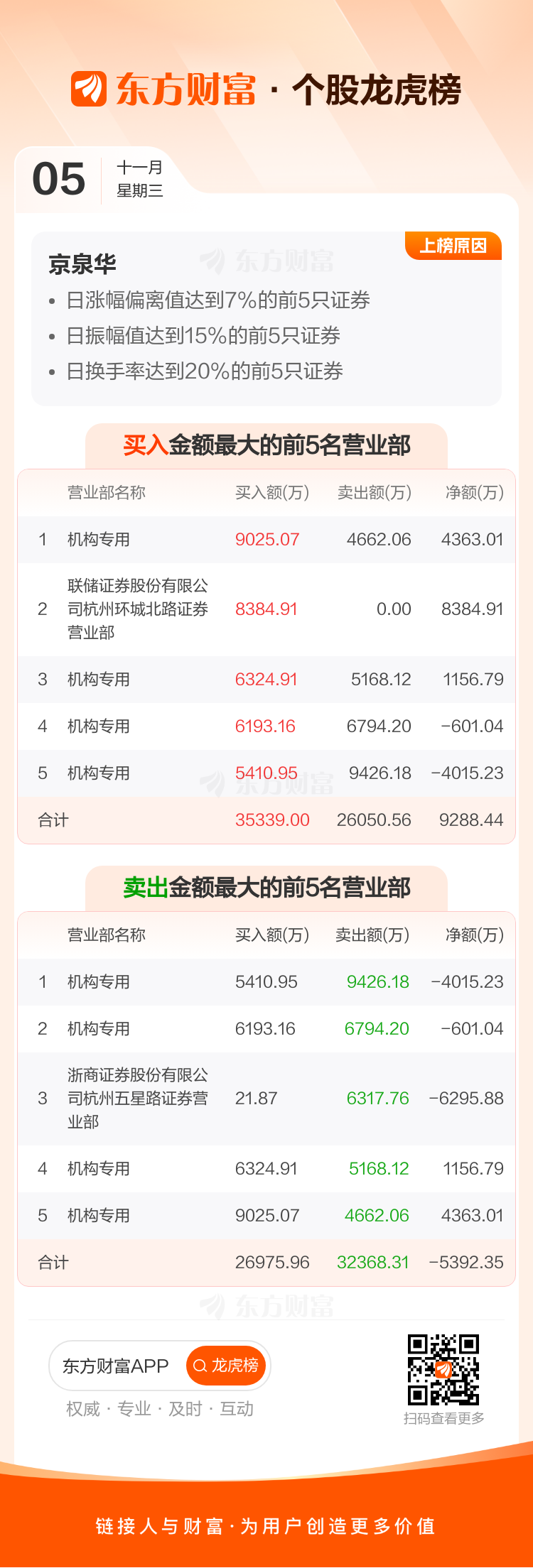Click the 个股龙虎榜 title text
533x1568 pixels.
[377, 89]
